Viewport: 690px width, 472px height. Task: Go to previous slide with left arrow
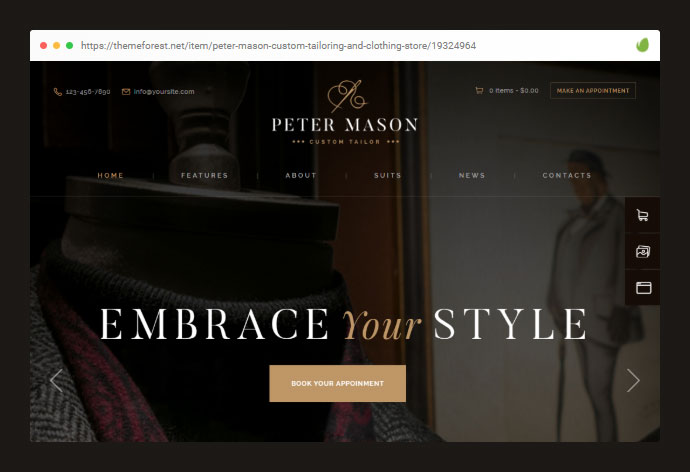pos(56,381)
